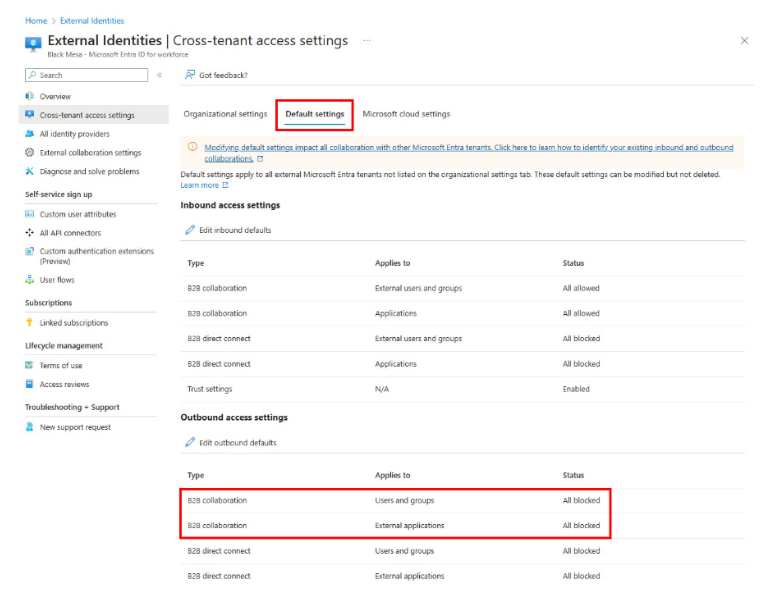
Task: Click the External Identities header icon
Action: (33, 44)
